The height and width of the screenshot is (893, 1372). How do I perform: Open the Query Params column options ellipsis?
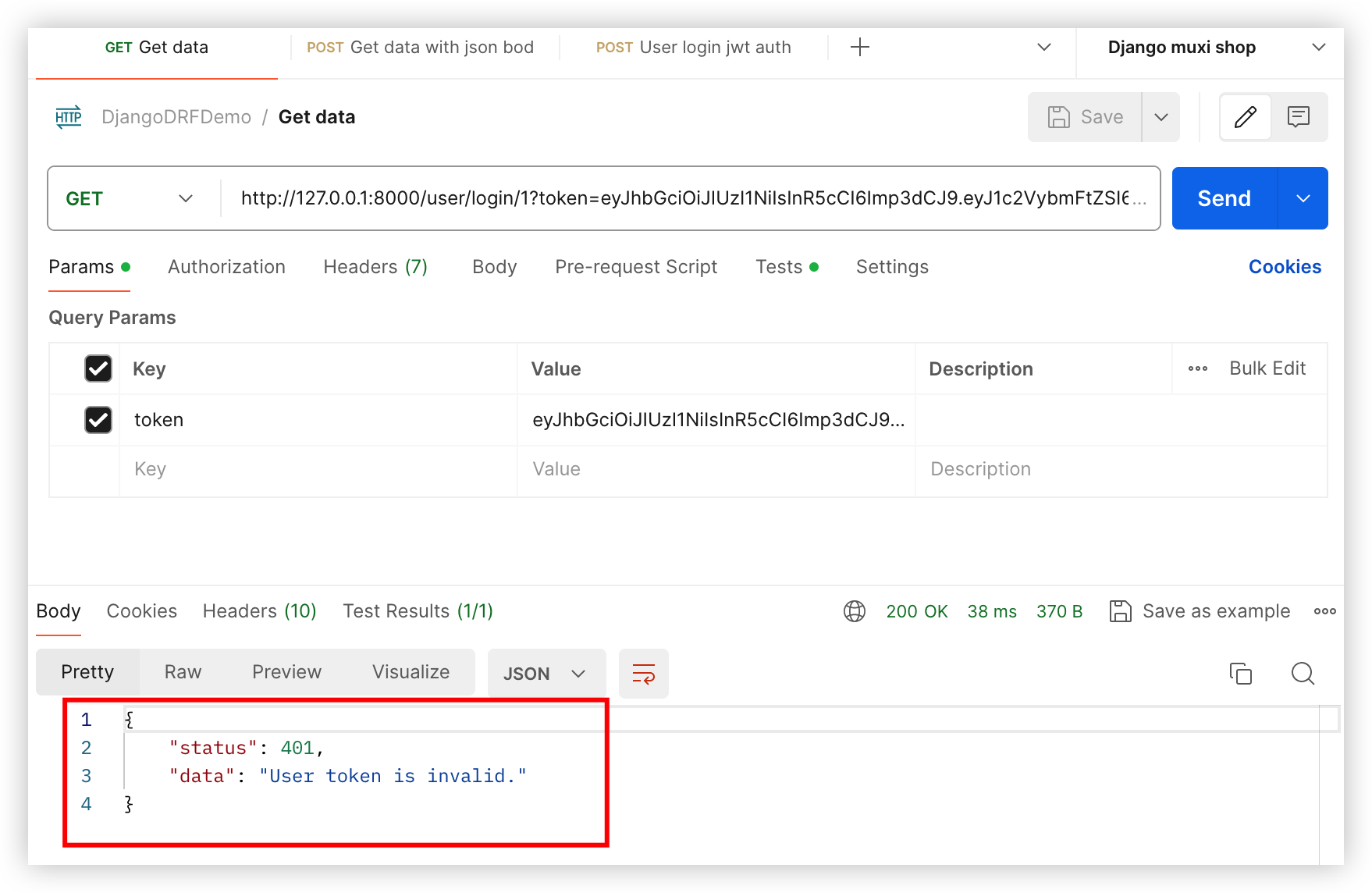tap(1197, 369)
